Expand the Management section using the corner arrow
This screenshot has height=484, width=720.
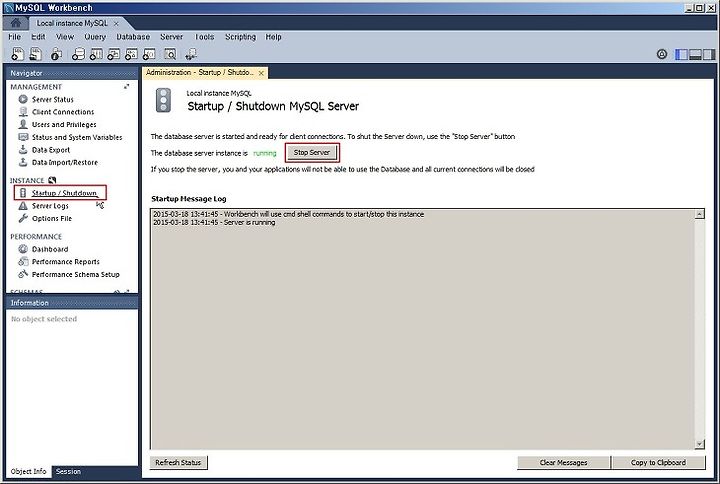pos(126,86)
